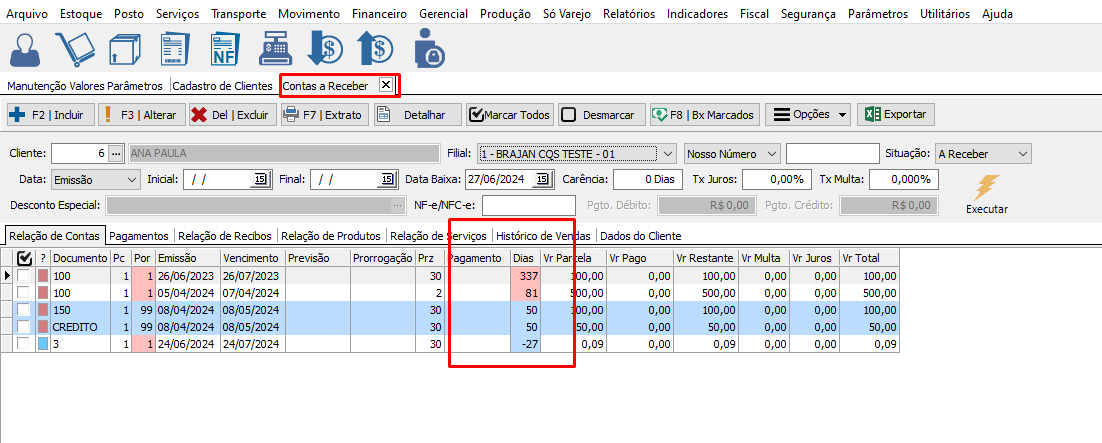This screenshot has width=1102, height=443.
Task: Expand the Situação dropdown
Action: [x=1021, y=154]
